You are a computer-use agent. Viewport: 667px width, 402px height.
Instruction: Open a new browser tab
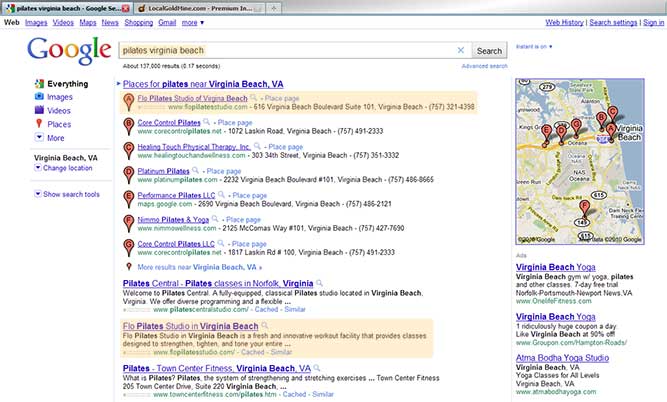(274, 8)
